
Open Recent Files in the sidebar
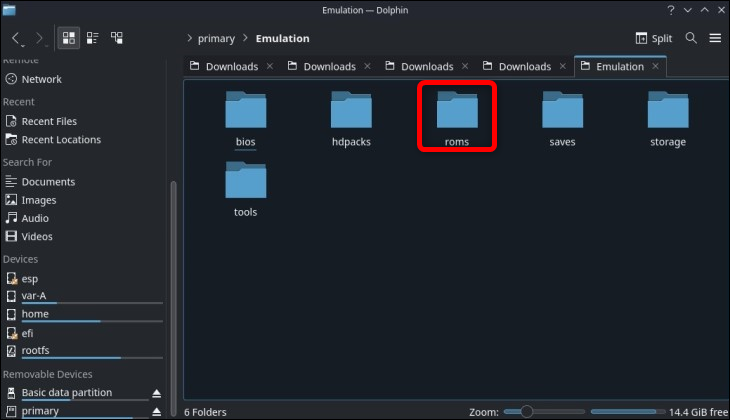(48, 122)
